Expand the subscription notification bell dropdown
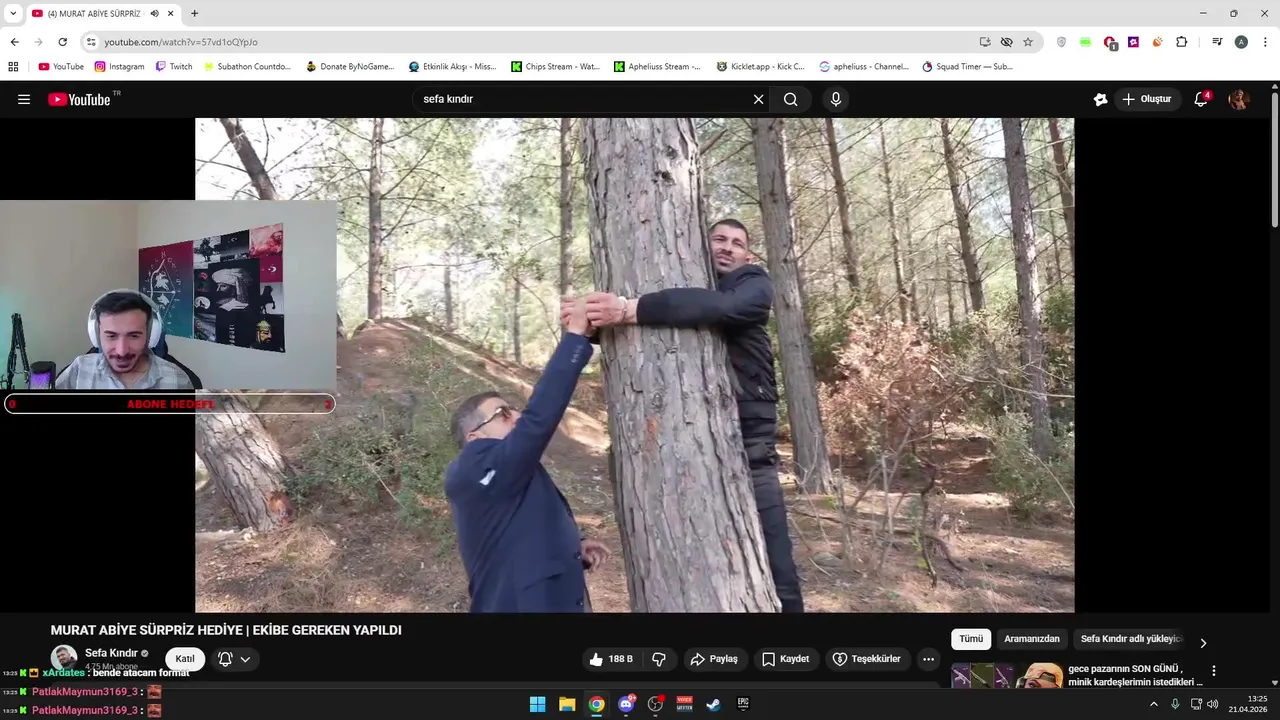The width and height of the screenshot is (1280, 720). [x=234, y=659]
